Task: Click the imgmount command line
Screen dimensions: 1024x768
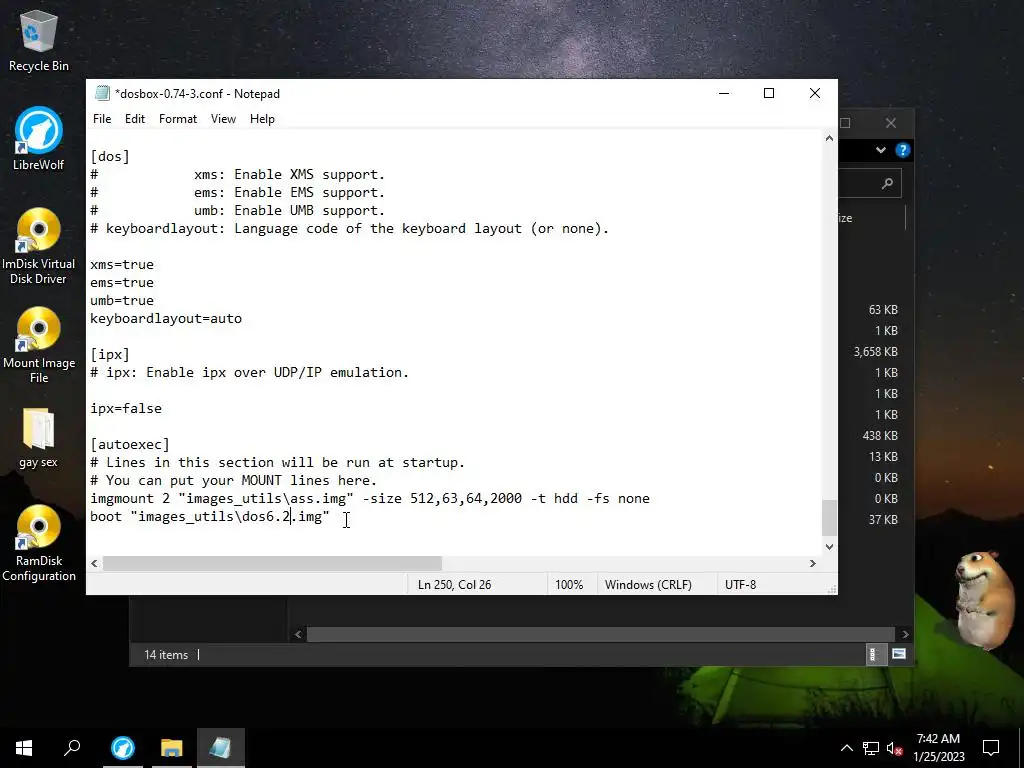Action: [370, 498]
